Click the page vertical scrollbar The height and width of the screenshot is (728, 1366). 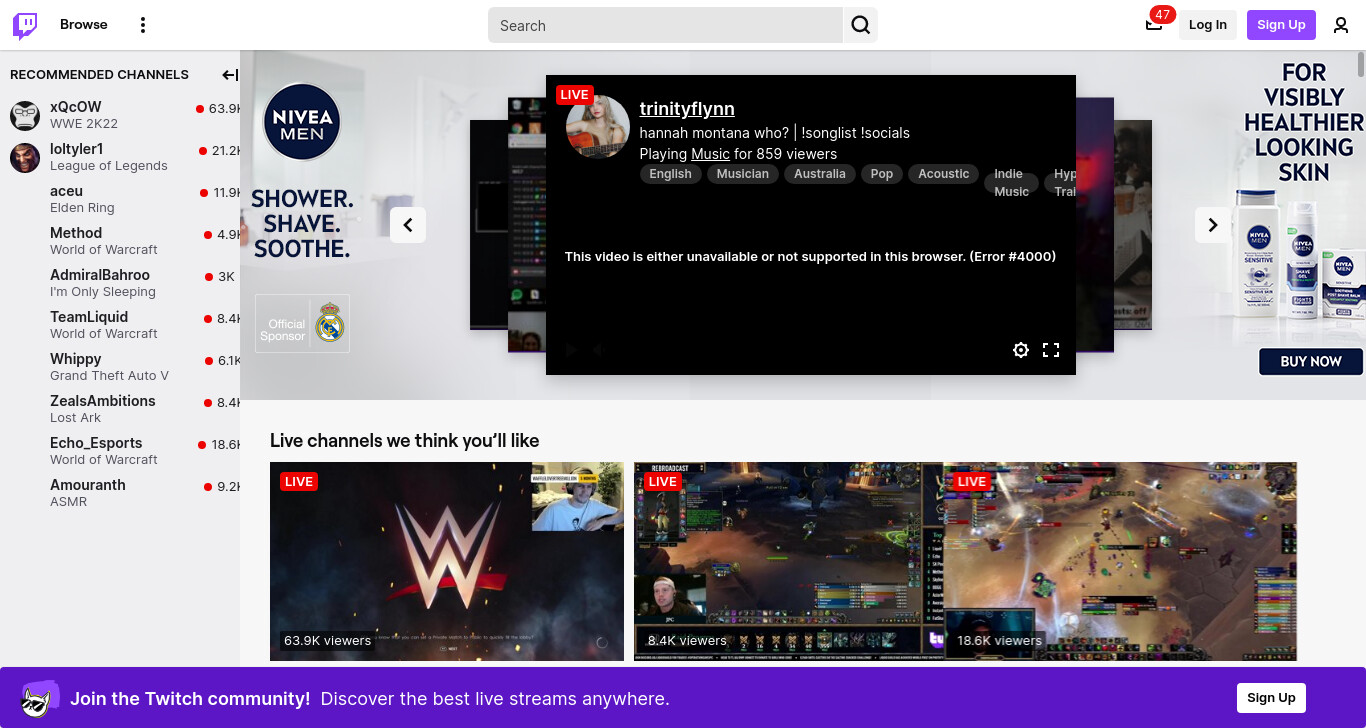(x=1361, y=63)
